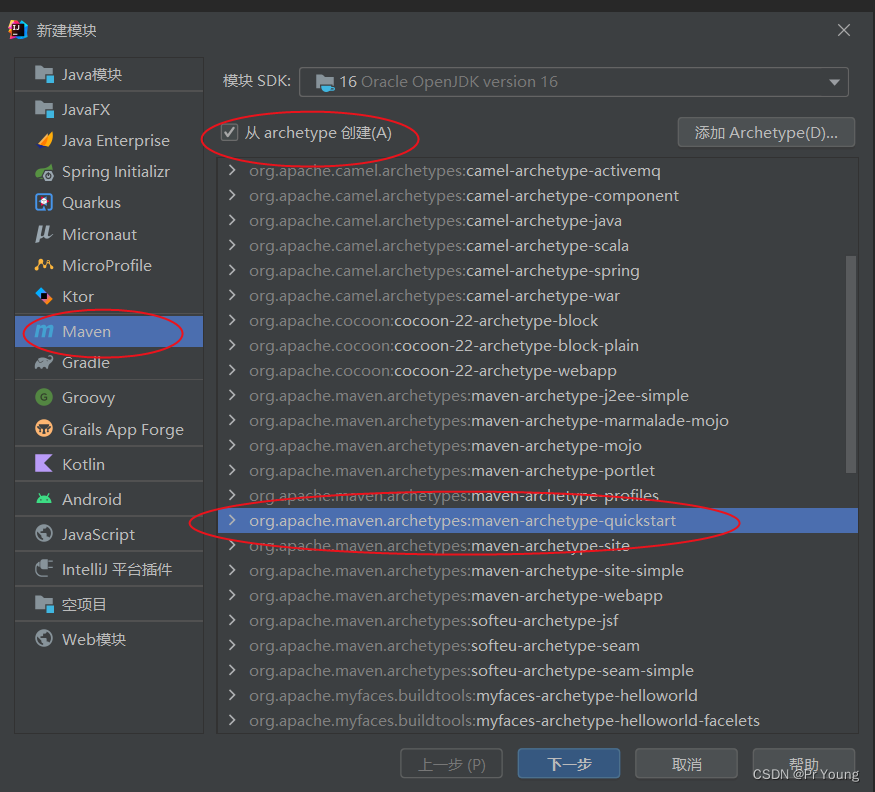The height and width of the screenshot is (792, 875).
Task: Click the Web模块 globe icon
Action: (x=44, y=638)
